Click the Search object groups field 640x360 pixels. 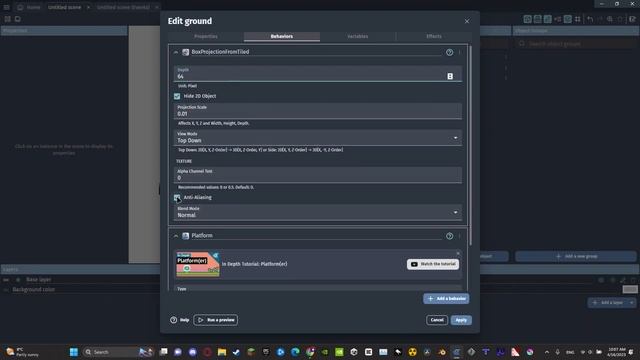tap(576, 43)
